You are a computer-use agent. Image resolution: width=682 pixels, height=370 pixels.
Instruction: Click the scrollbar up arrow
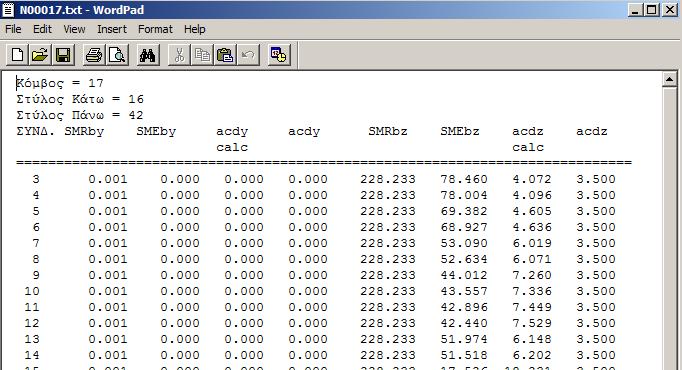(x=669, y=80)
